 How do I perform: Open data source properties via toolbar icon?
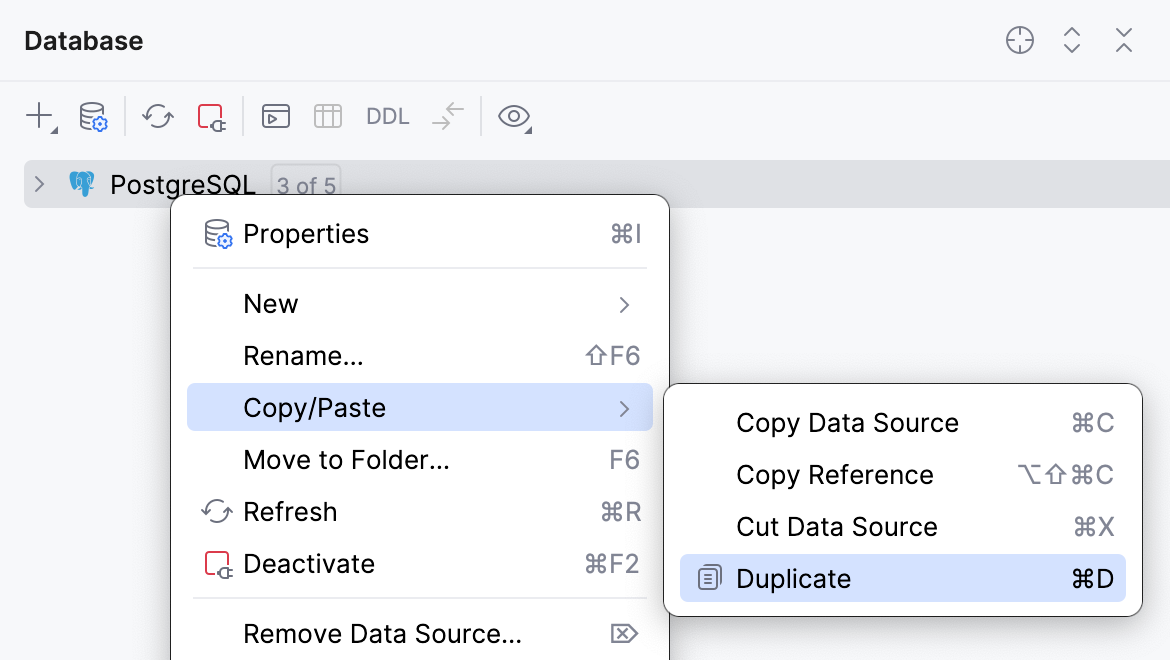(92, 116)
